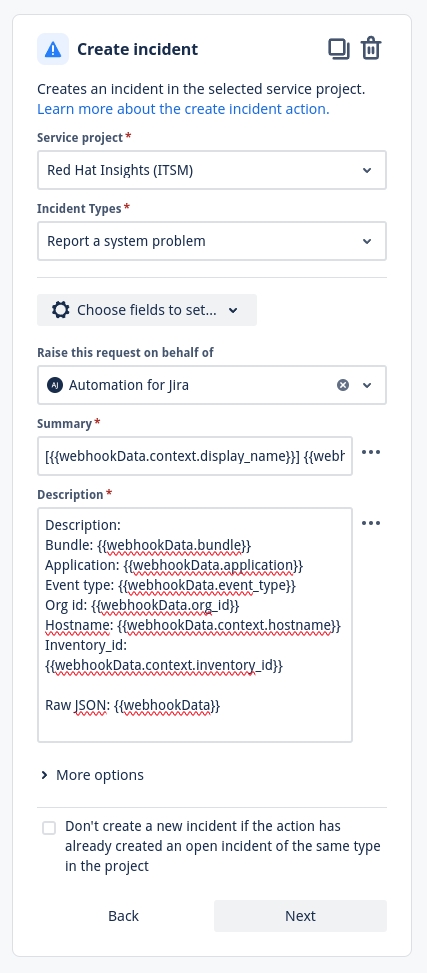Delete the Create incident action with trash icon
The height and width of the screenshot is (973, 427).
[x=371, y=49]
